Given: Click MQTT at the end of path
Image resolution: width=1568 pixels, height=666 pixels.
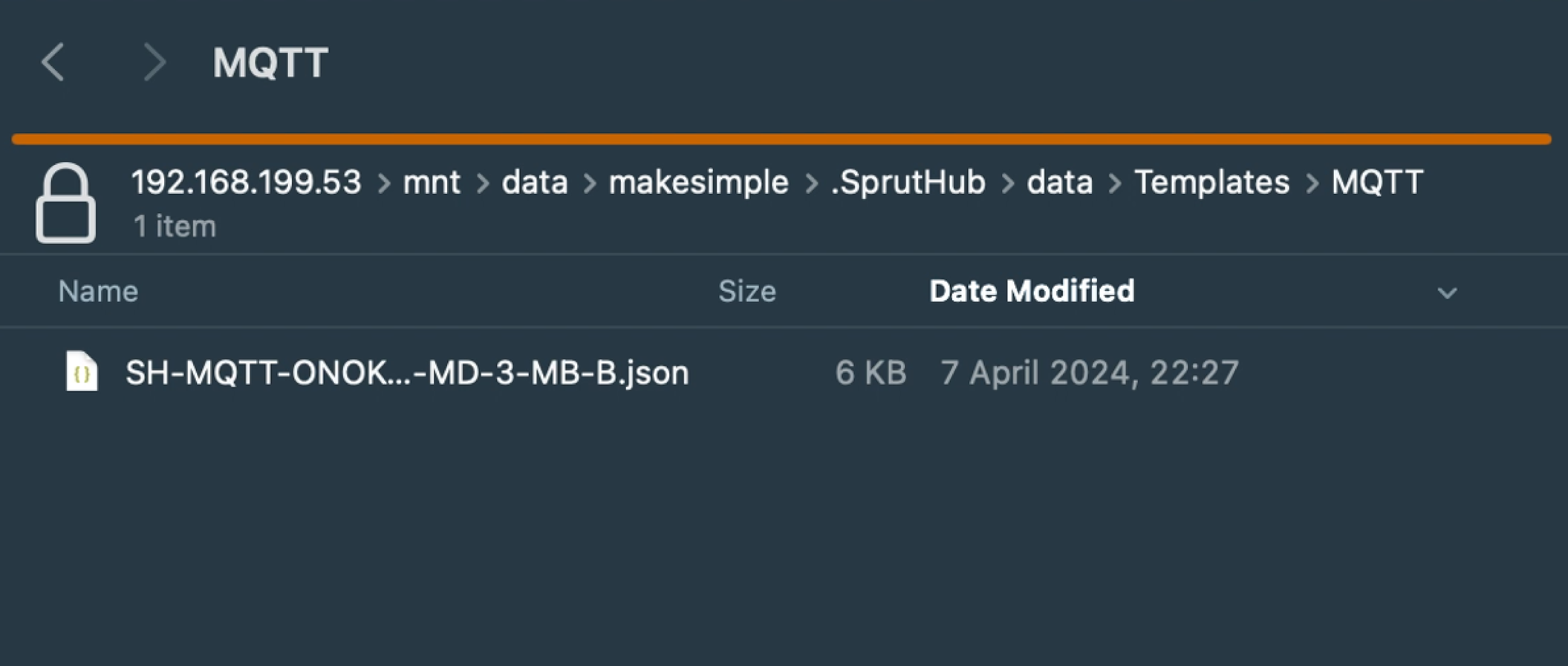Looking at the screenshot, I should (x=1376, y=183).
